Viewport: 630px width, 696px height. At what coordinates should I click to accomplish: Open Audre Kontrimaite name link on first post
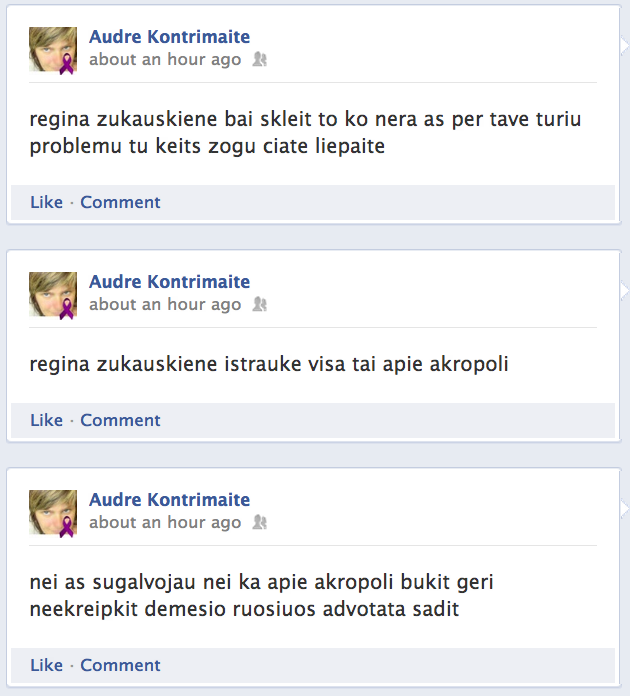pyautogui.click(x=170, y=37)
